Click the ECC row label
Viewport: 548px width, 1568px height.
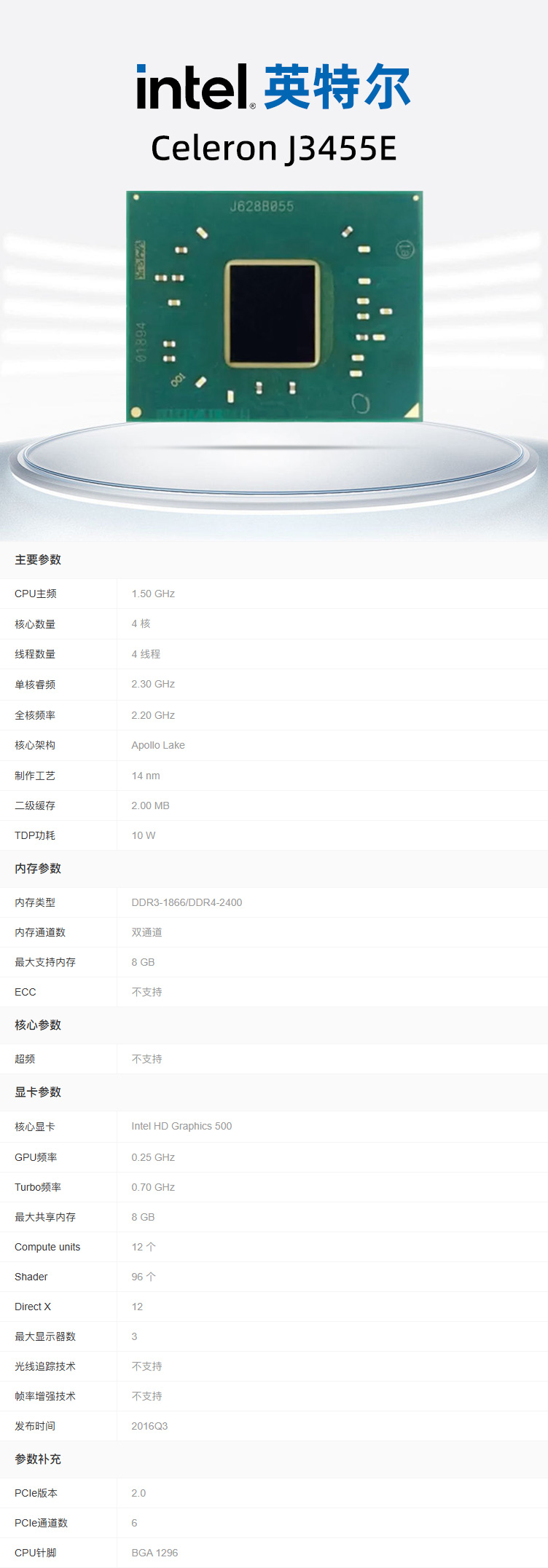(26, 992)
